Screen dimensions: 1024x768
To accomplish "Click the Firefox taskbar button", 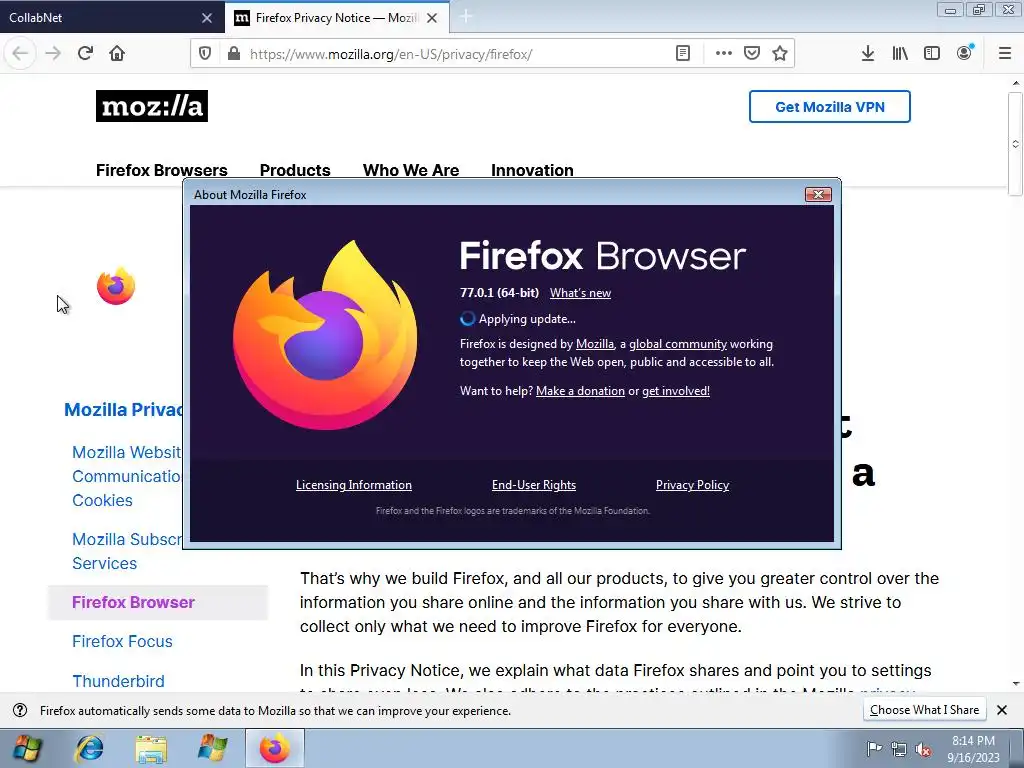I will [274, 748].
